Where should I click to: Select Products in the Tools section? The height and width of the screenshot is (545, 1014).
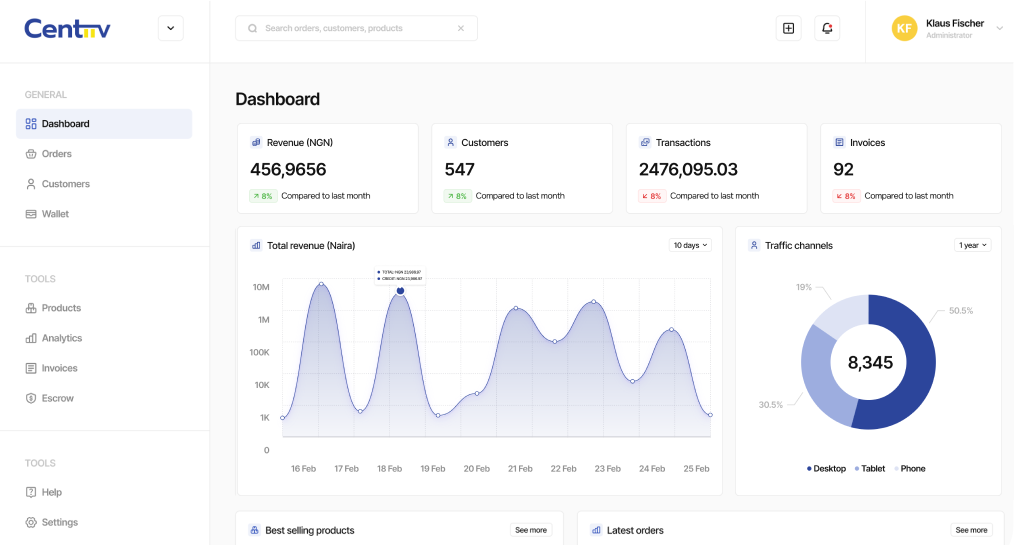pyautogui.click(x=61, y=308)
